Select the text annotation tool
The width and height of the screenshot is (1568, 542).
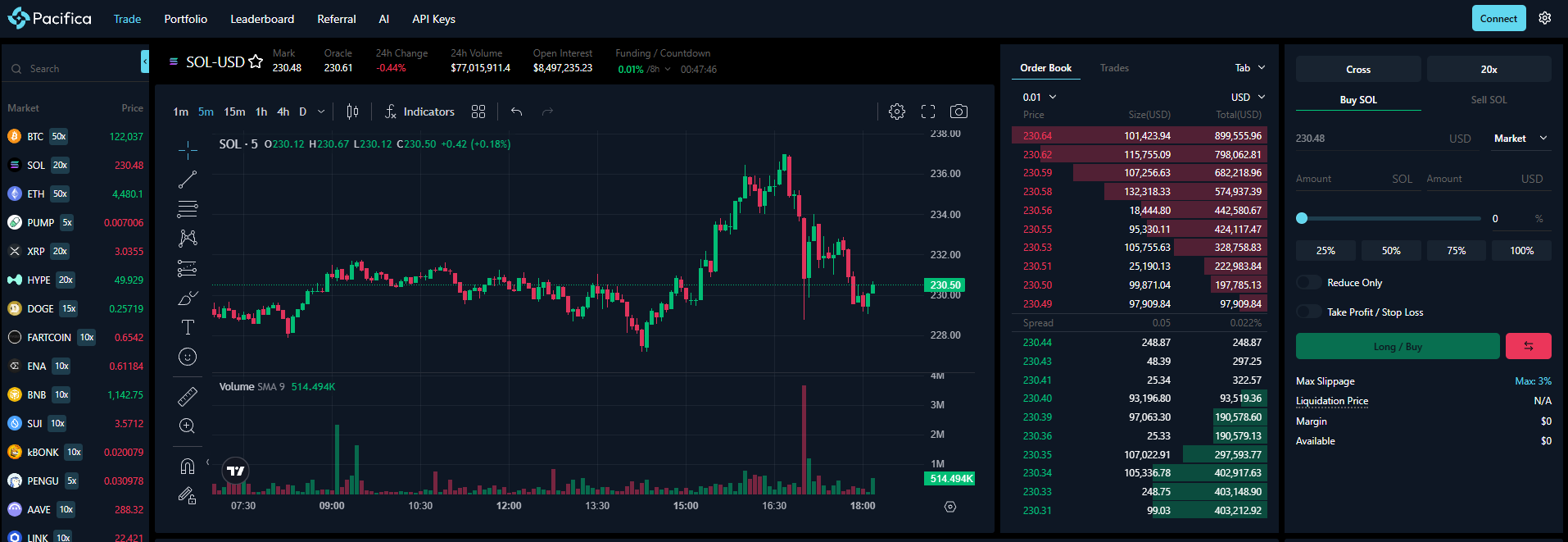tap(188, 327)
